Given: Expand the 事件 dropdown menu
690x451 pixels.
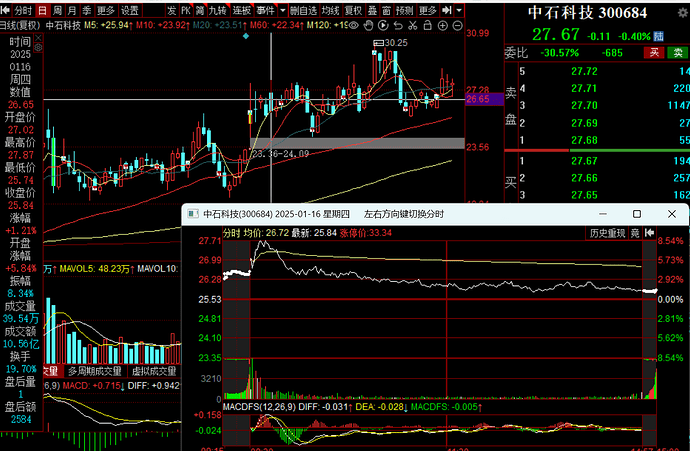Looking at the screenshot, I should click(267, 9).
